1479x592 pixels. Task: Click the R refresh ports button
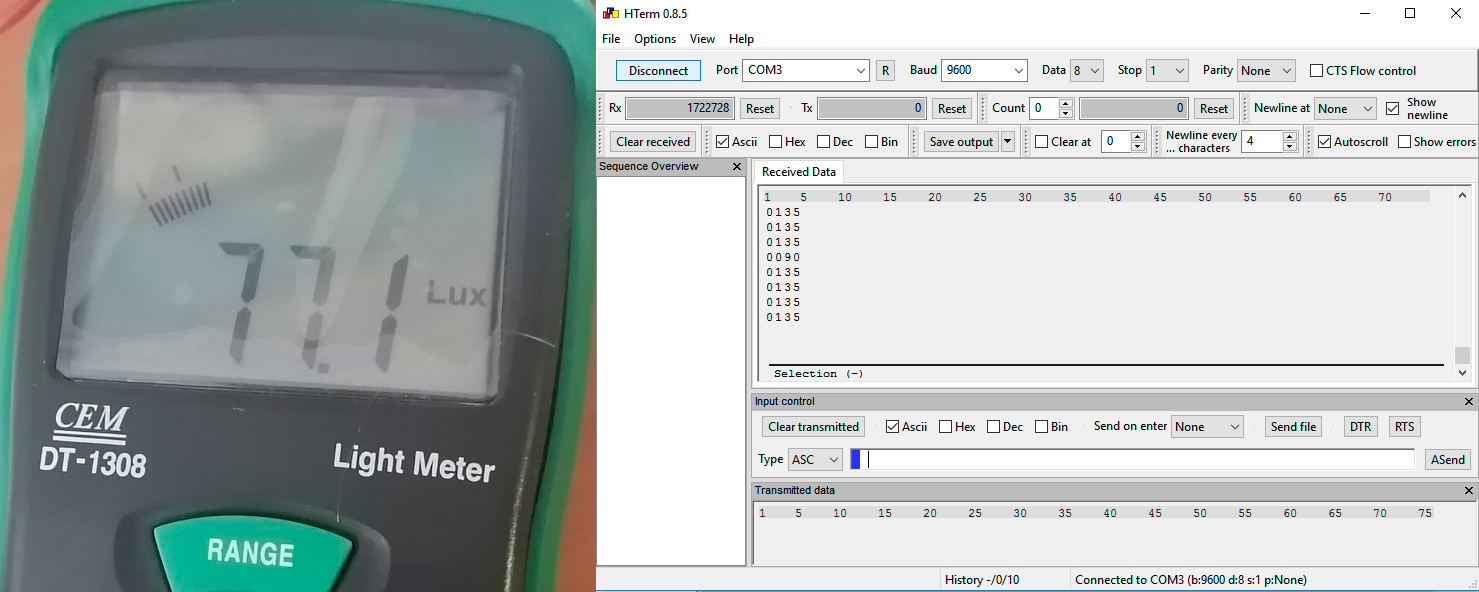pos(885,71)
